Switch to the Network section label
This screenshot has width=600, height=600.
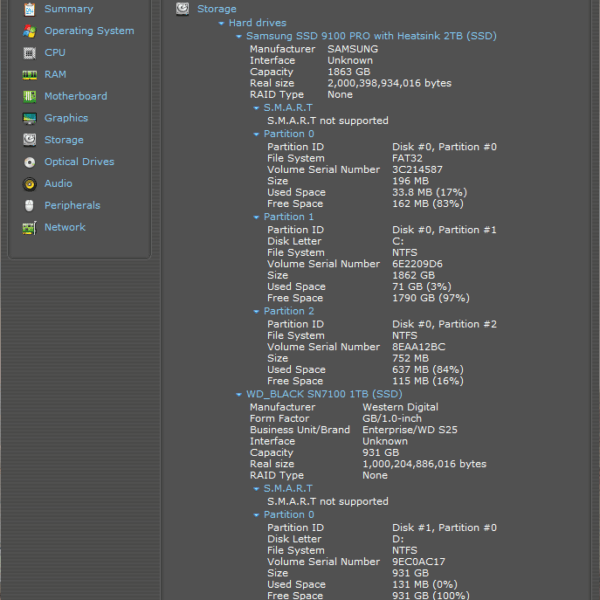(x=65, y=228)
